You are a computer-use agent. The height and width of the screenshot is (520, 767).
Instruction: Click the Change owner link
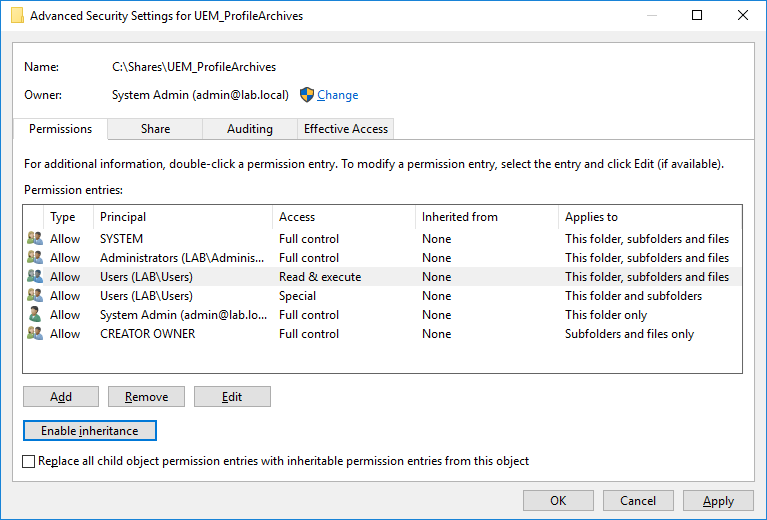tap(337, 95)
